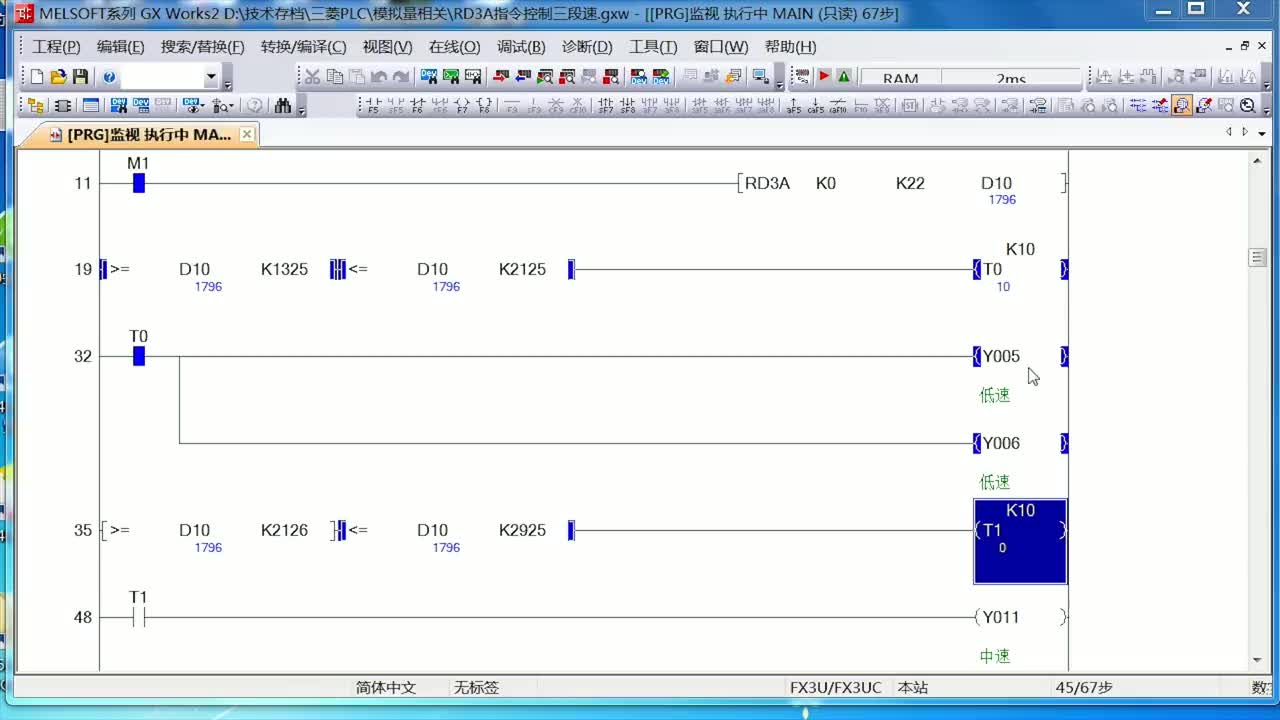Image resolution: width=1280 pixels, height=720 pixels.
Task: Select the highlighted T1 K10 timer coil
Action: click(x=1020, y=541)
